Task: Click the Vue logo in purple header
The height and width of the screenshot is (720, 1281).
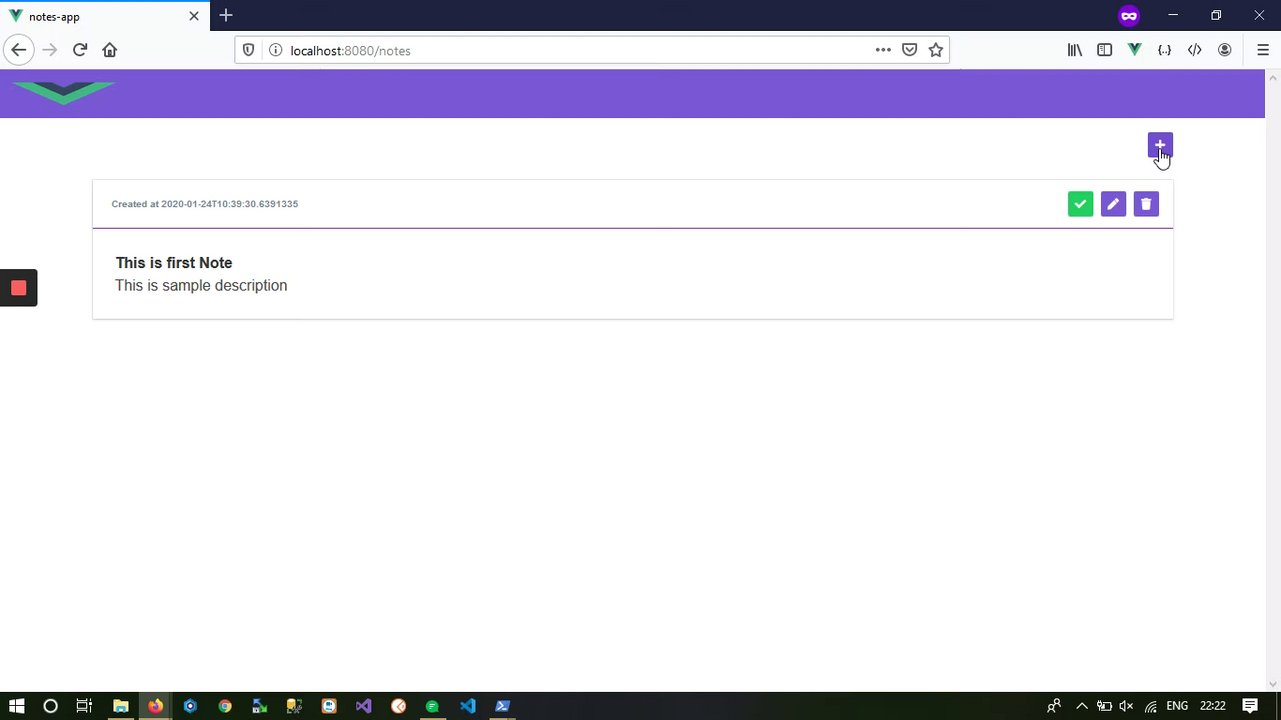Action: pos(64,93)
